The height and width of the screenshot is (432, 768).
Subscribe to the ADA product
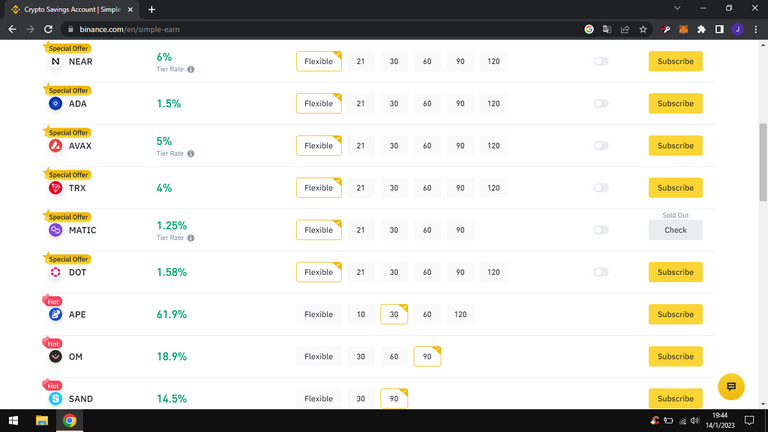coord(675,104)
